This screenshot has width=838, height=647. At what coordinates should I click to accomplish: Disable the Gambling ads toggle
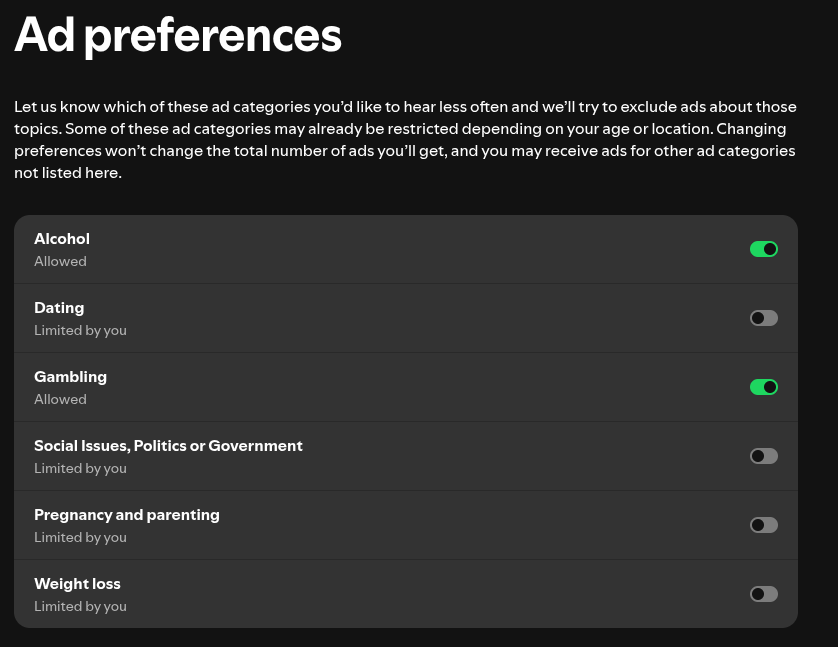764,387
